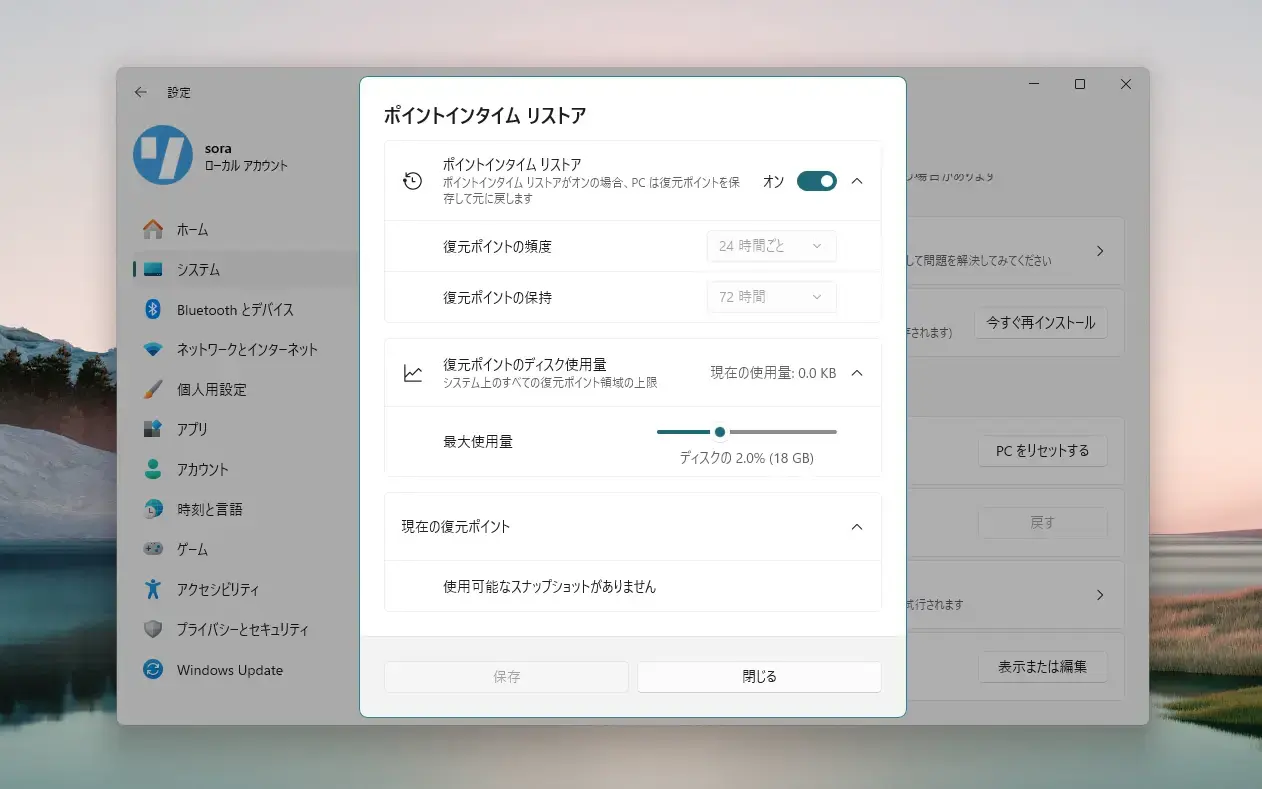1262x789 pixels.
Task: Open ネットワークとインターネット wifi icon
Action: point(153,349)
